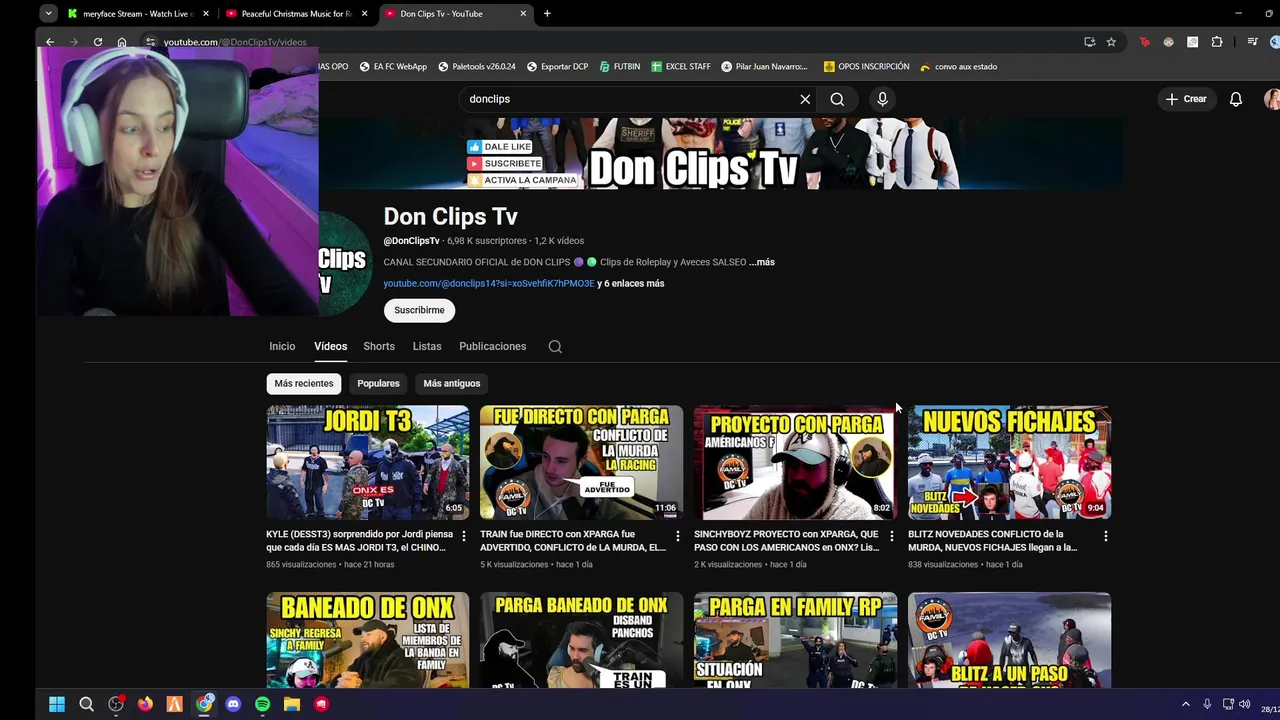Image resolution: width=1280 pixels, height=720 pixels.
Task: Click the Crear button
Action: [1186, 99]
